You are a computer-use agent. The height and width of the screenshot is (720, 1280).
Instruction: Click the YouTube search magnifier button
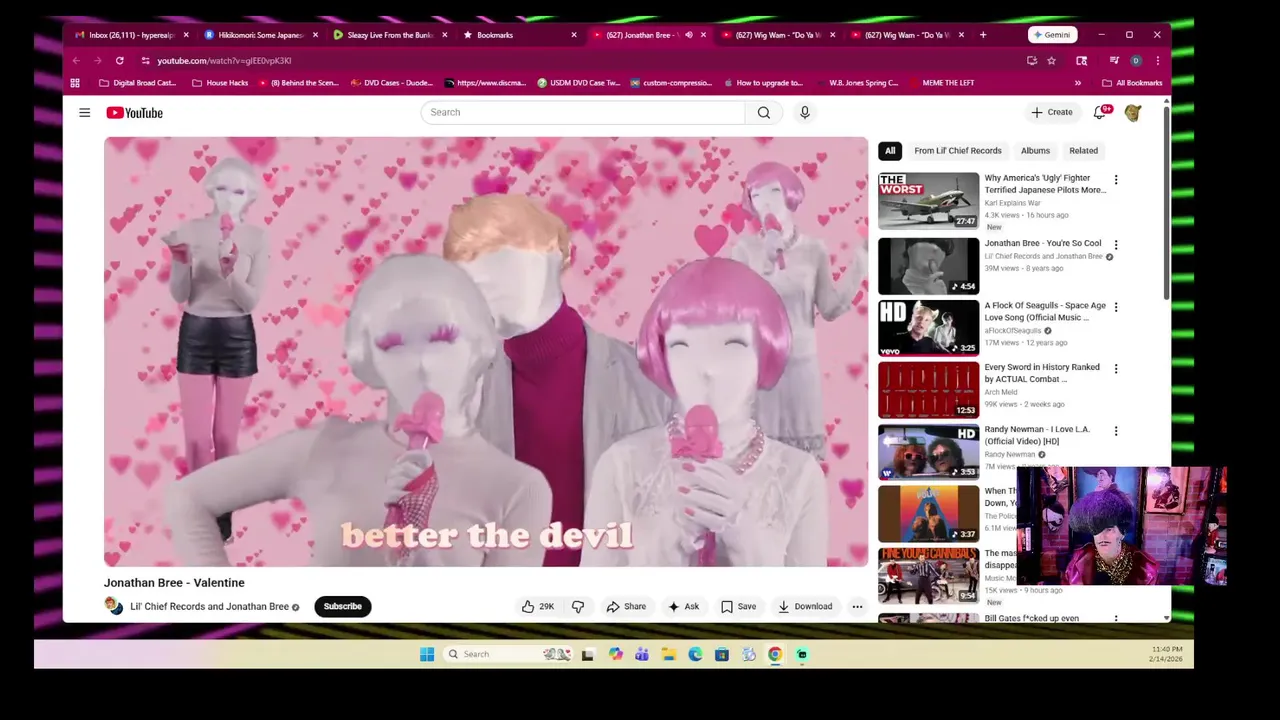(764, 112)
